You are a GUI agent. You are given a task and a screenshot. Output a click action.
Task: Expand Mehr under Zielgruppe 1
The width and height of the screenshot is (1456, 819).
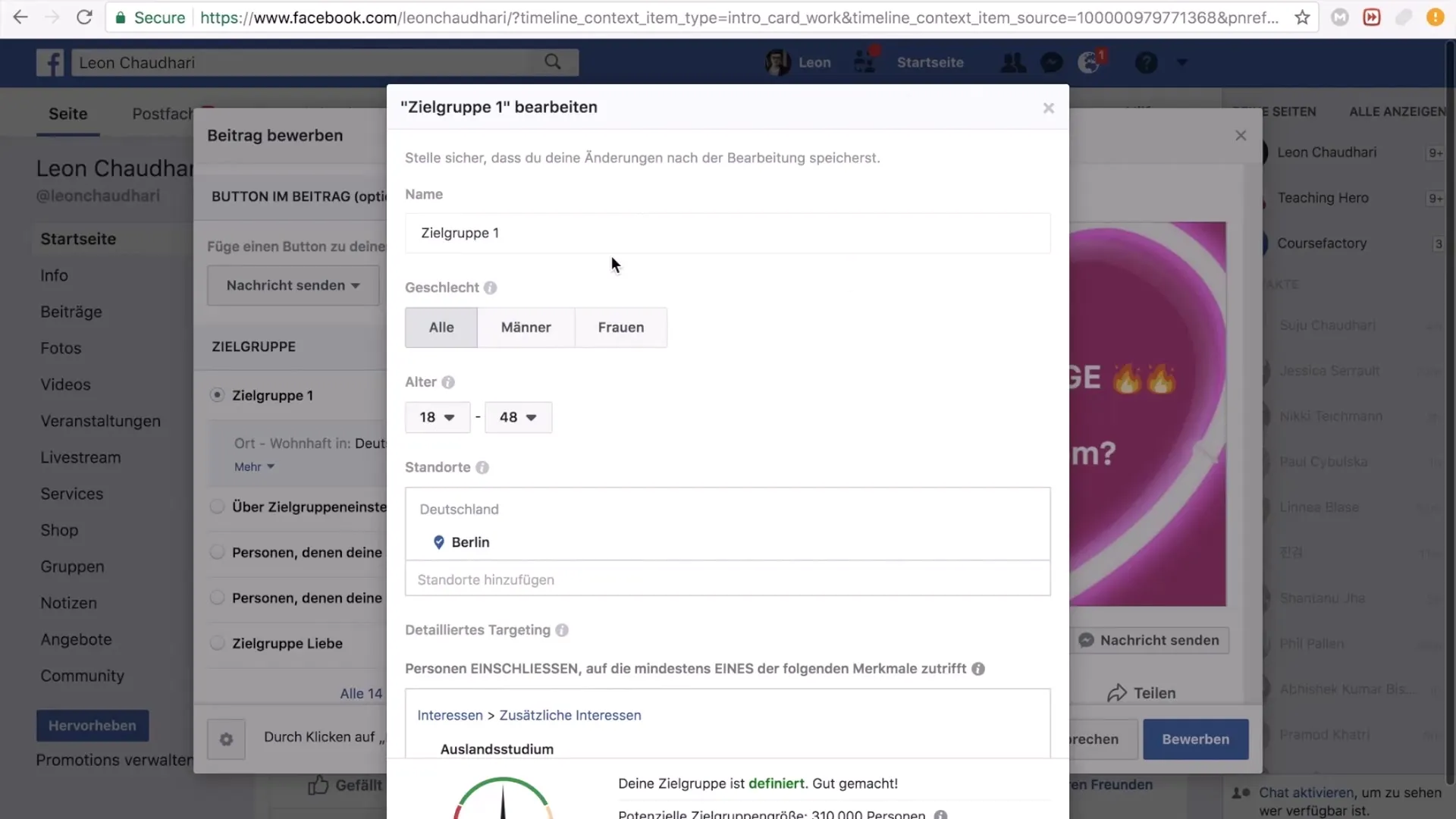(x=254, y=467)
